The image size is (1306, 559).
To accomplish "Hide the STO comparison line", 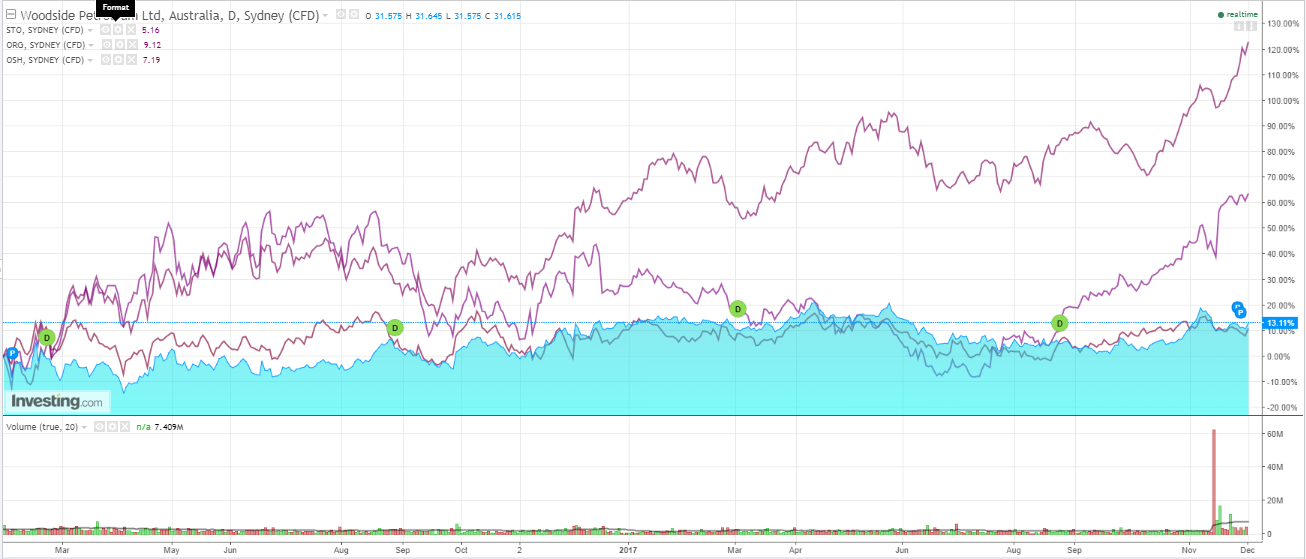I will click(x=105, y=30).
